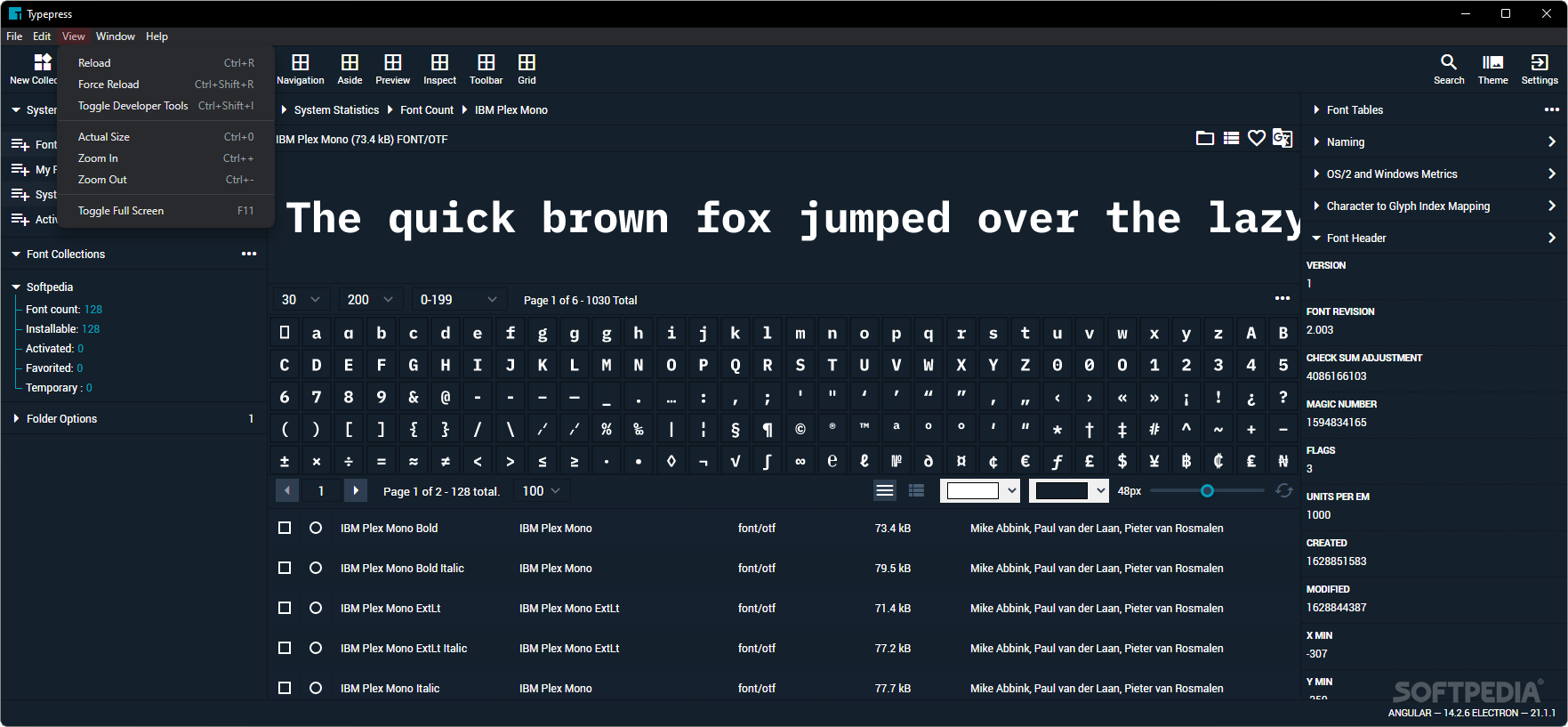Select the IBM Plex Mono Bold radio button
Image resolution: width=1568 pixels, height=727 pixels.
316,528
